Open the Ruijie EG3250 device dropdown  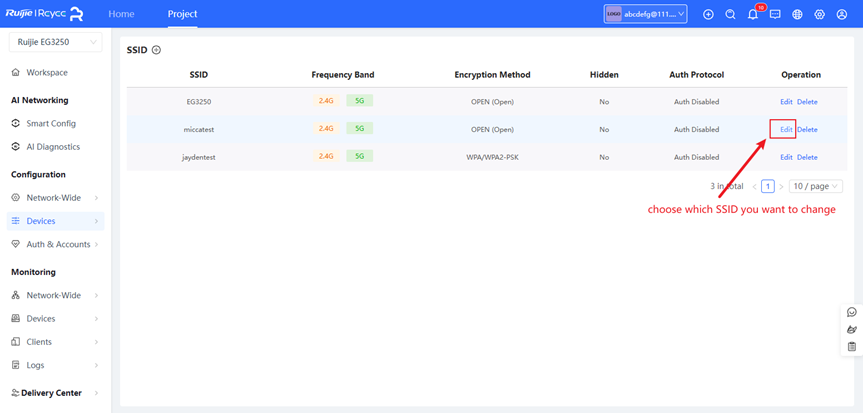point(55,42)
